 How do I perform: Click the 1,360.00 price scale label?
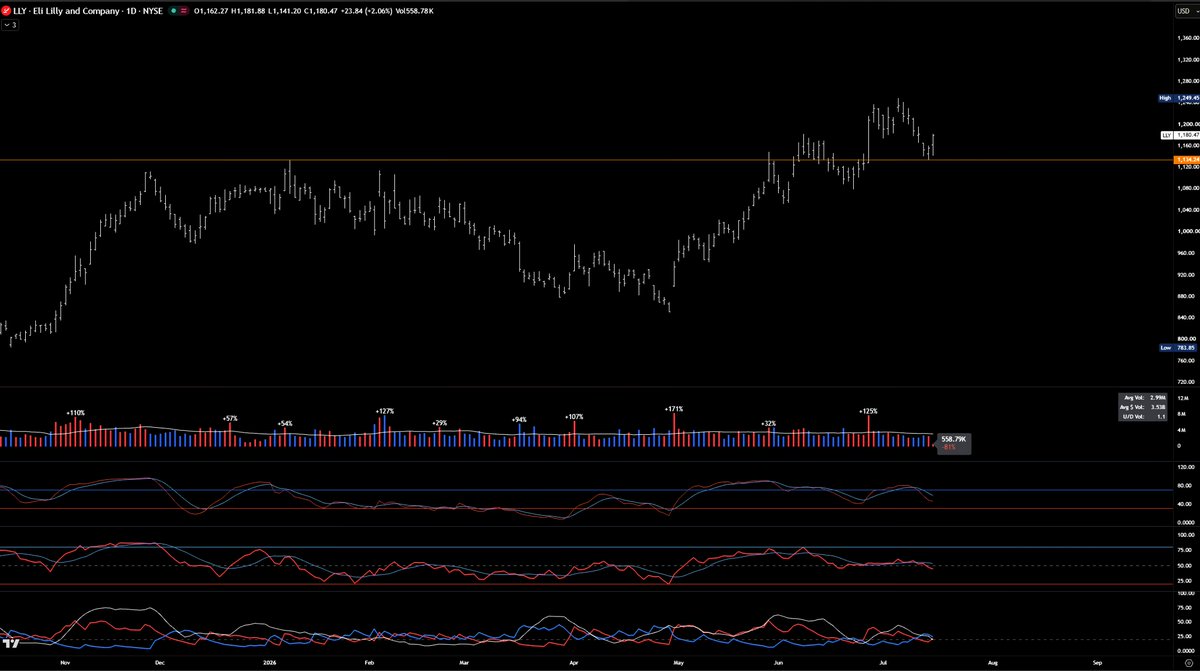pyautogui.click(x=1187, y=38)
